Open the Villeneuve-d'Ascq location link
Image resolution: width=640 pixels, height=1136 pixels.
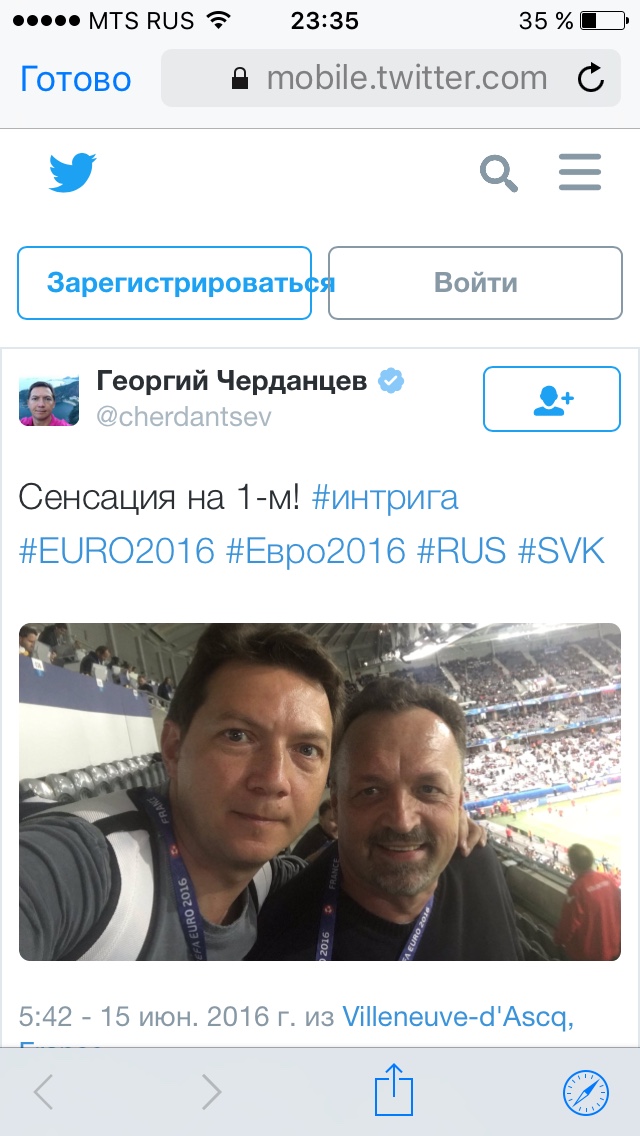[x=458, y=1017]
